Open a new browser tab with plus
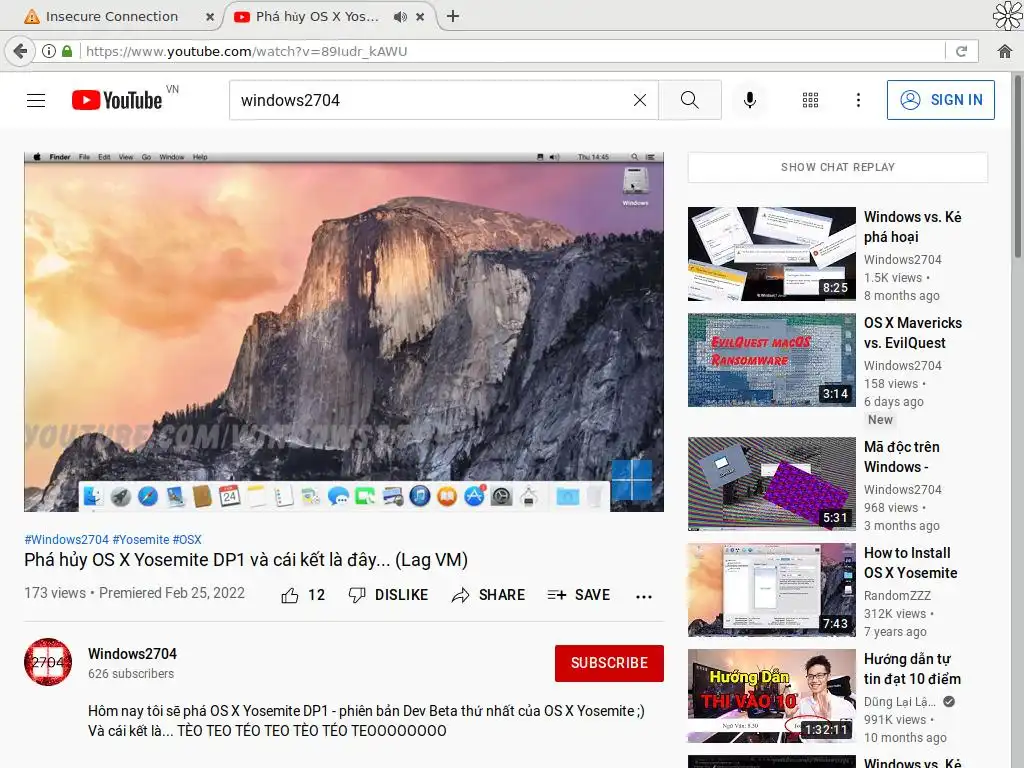 point(453,16)
